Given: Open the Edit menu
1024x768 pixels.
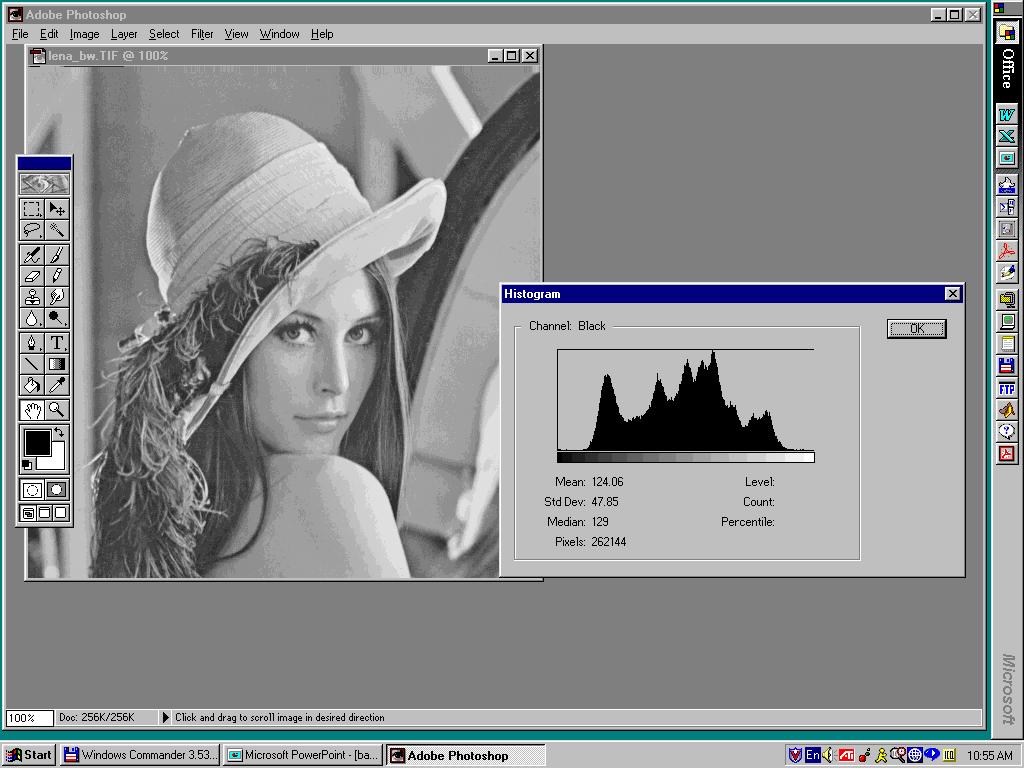Looking at the screenshot, I should click(49, 34).
